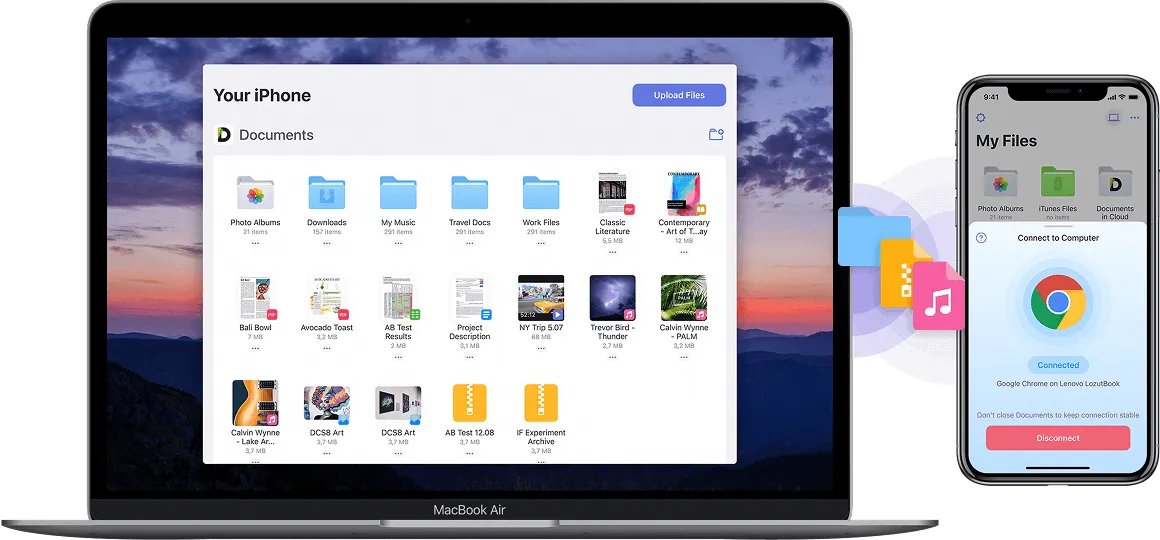Image resolution: width=1160 pixels, height=540 pixels.
Task: Open more options under Travel Docs
Action: [470, 243]
